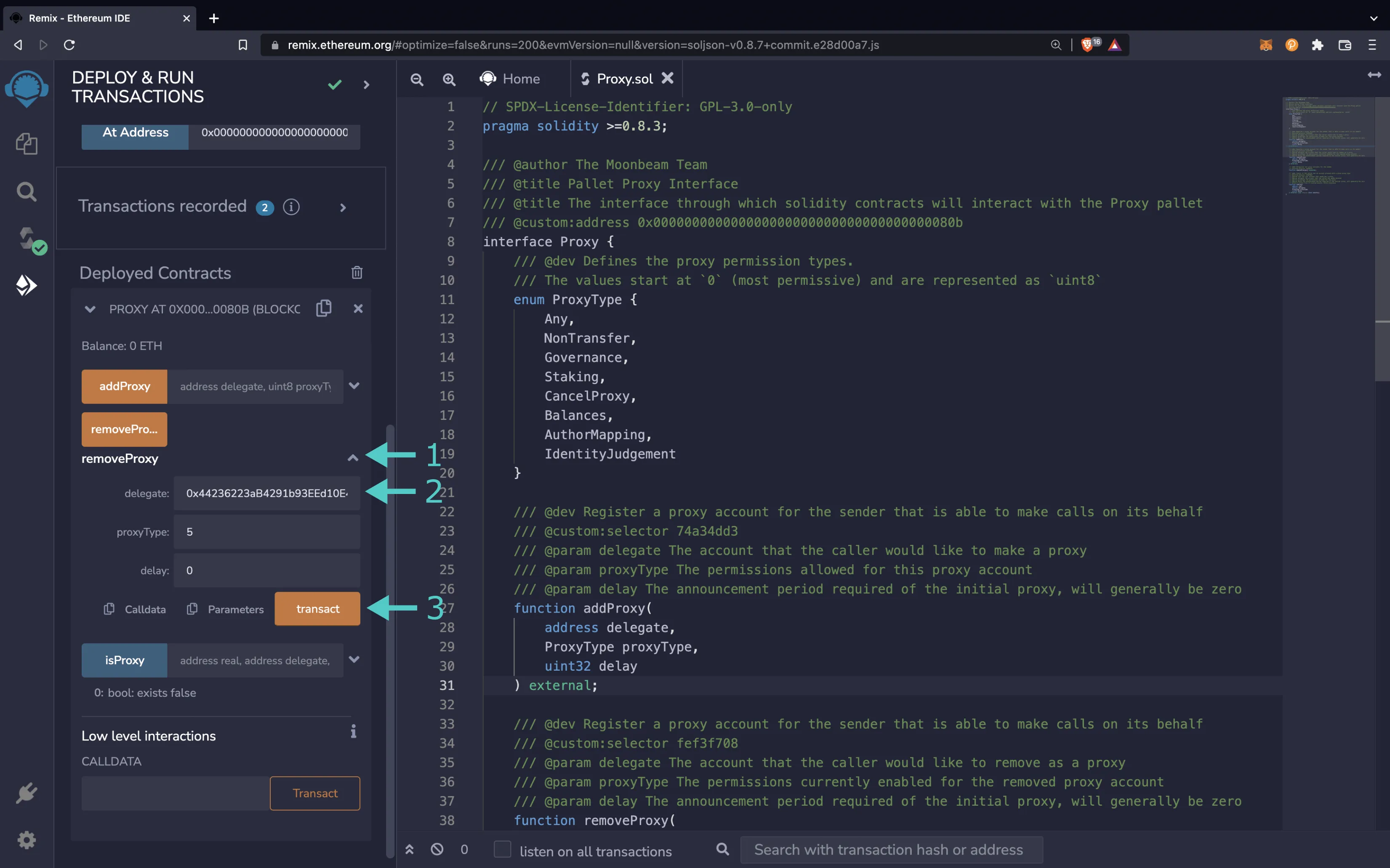Click the delay input field

(267, 570)
